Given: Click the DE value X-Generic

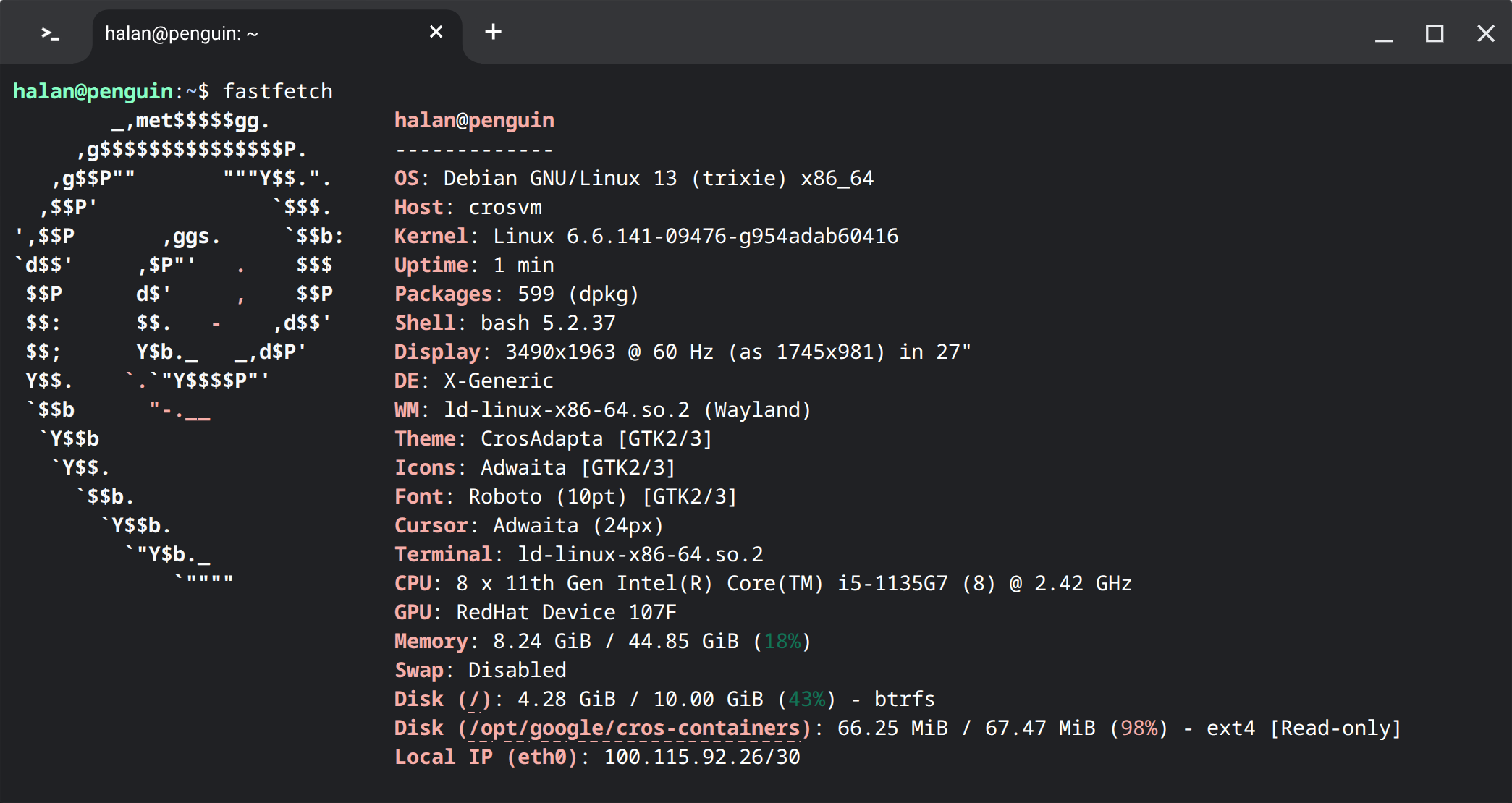Looking at the screenshot, I should coord(499,381).
